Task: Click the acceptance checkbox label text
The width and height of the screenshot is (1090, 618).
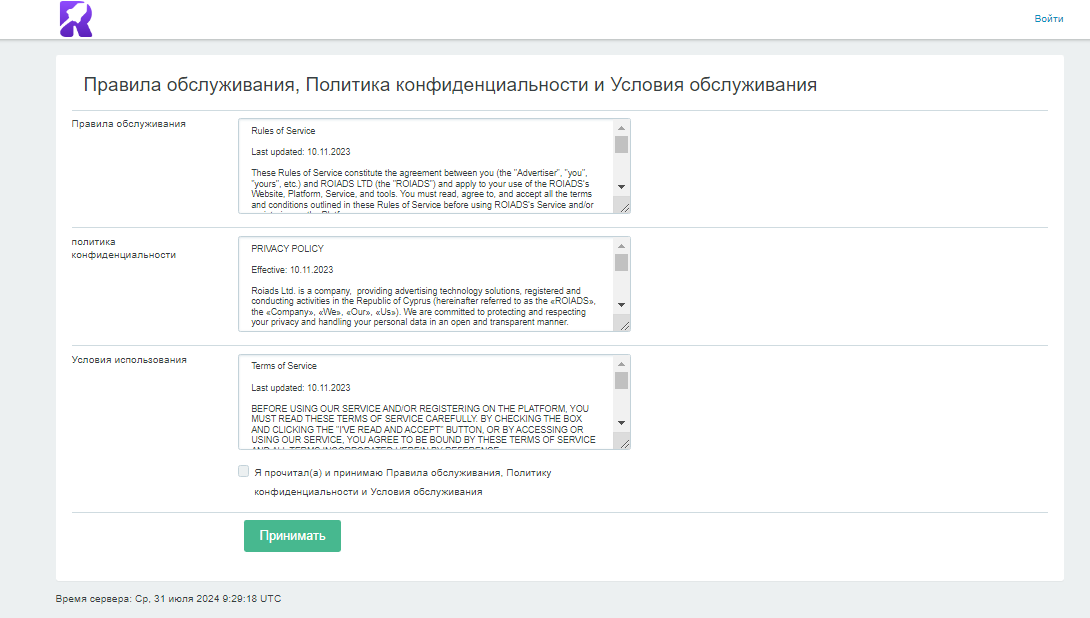Action: (x=402, y=482)
